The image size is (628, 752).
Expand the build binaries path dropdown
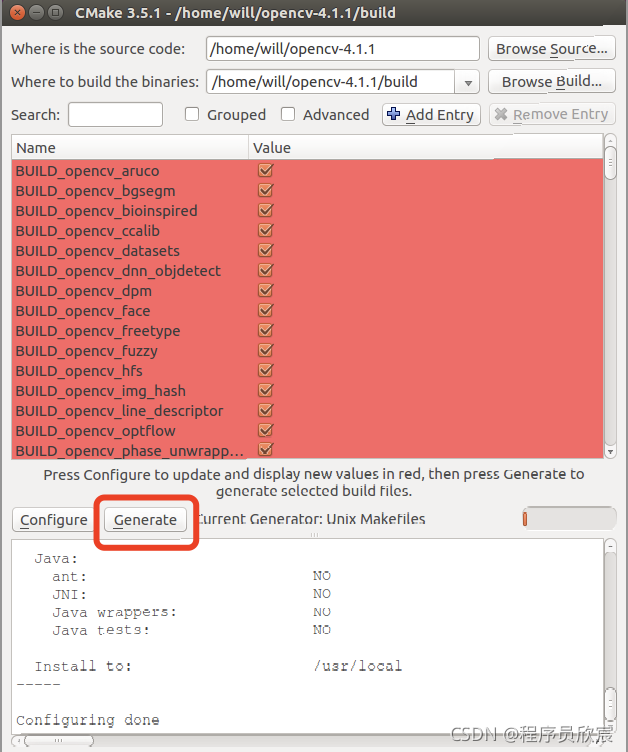(467, 82)
